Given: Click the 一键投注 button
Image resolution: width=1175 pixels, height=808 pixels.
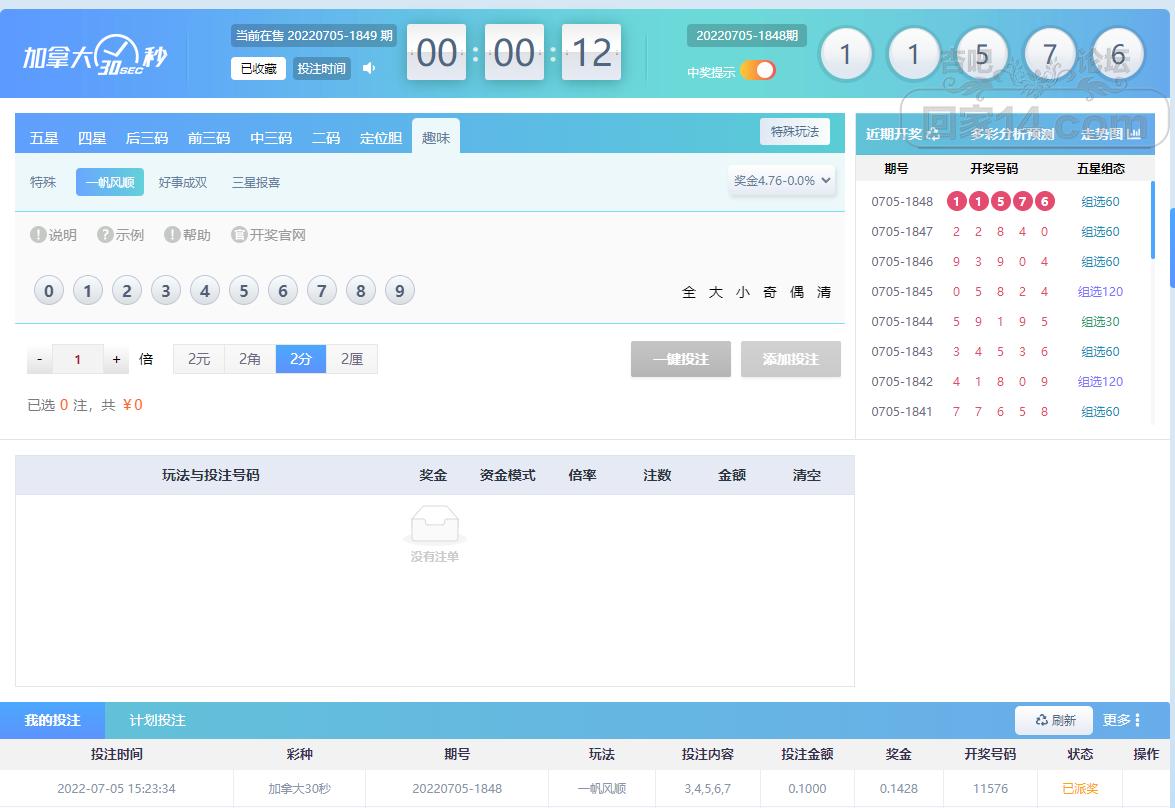Looking at the screenshot, I should point(680,359).
